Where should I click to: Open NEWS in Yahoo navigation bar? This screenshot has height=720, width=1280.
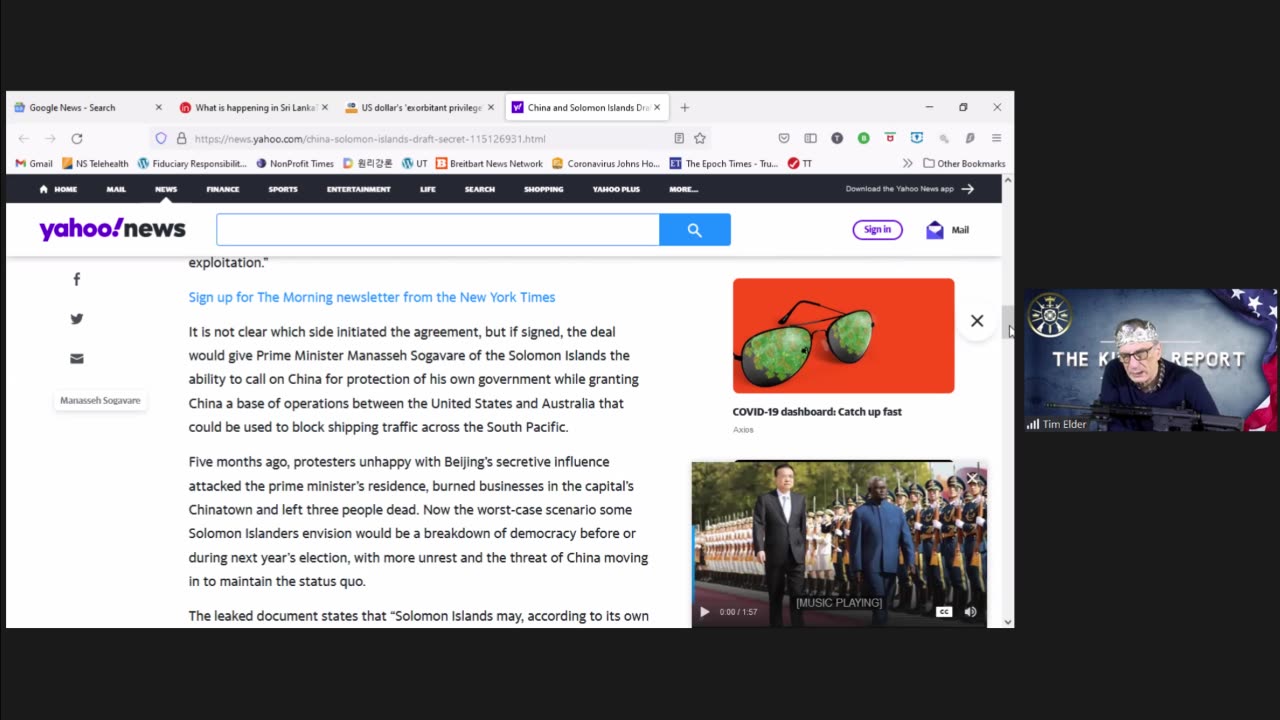click(166, 189)
